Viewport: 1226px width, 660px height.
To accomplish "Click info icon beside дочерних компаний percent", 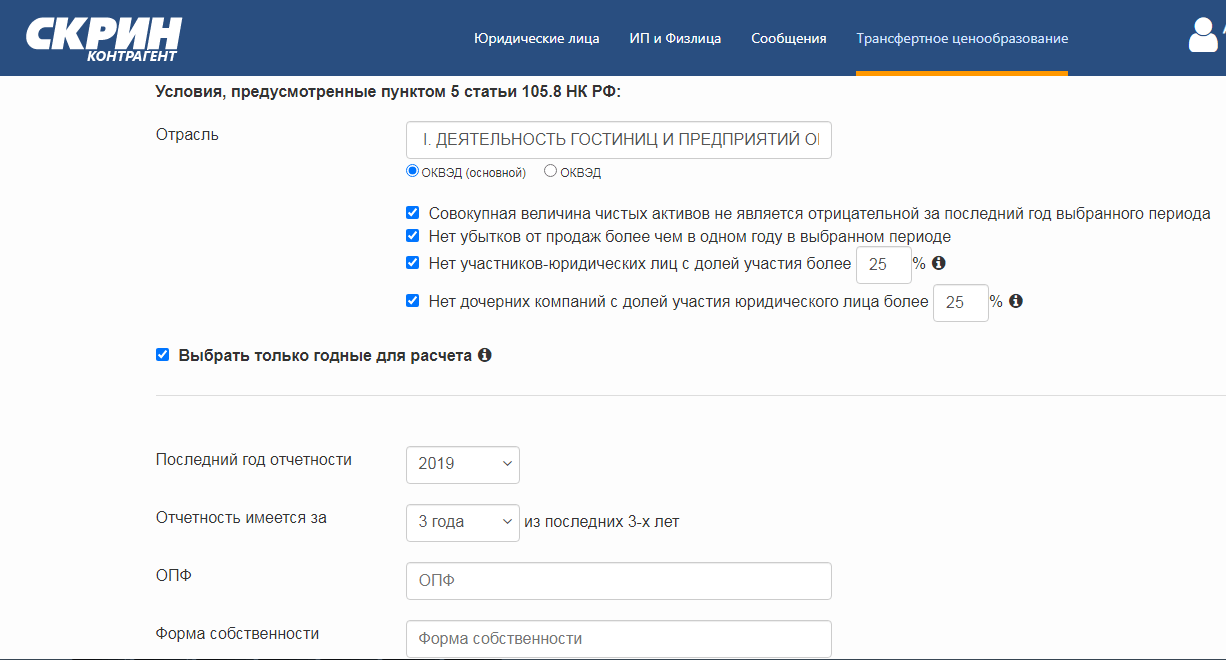I will coord(1015,301).
